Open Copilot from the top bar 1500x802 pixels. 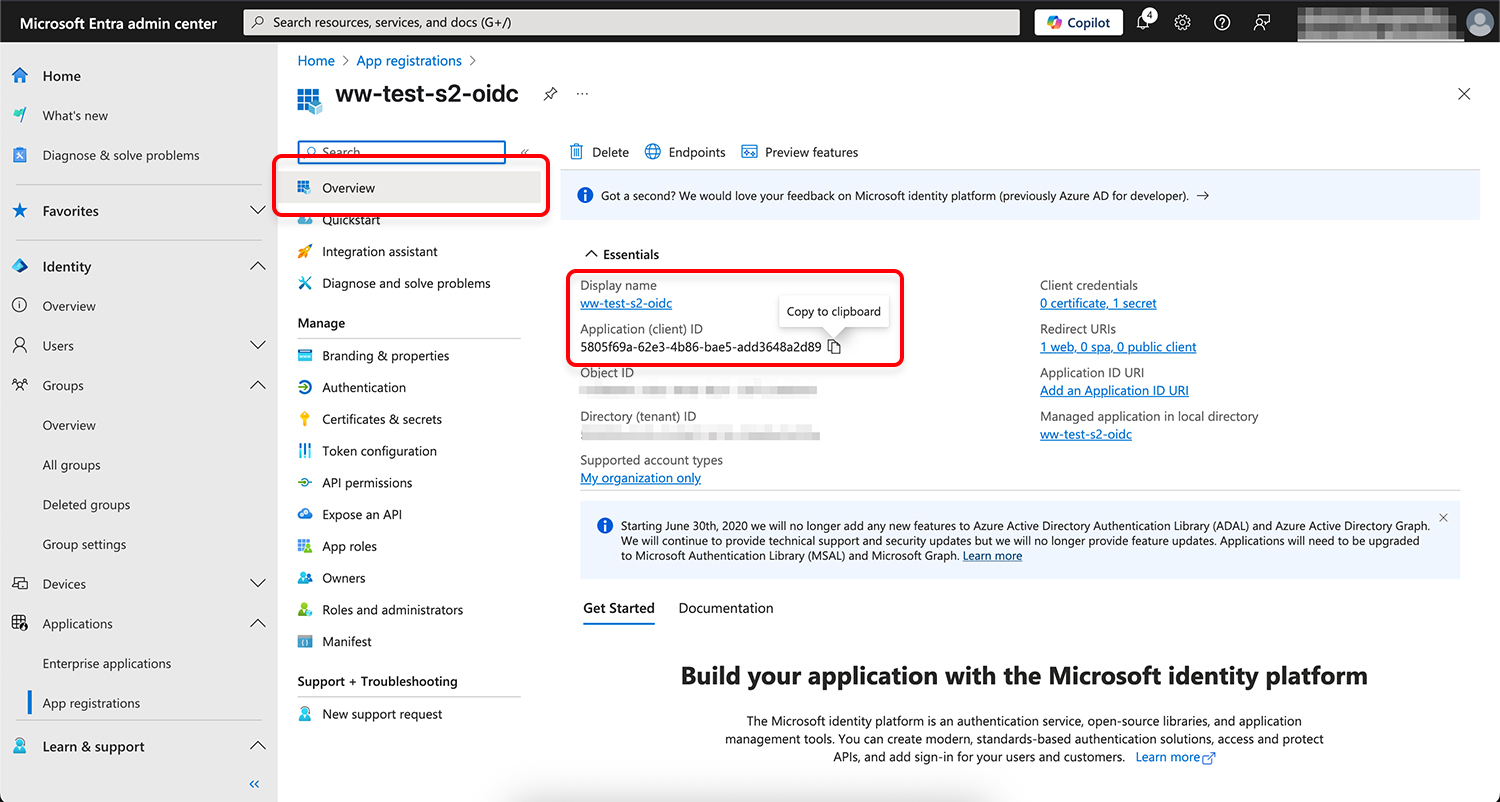click(1078, 21)
